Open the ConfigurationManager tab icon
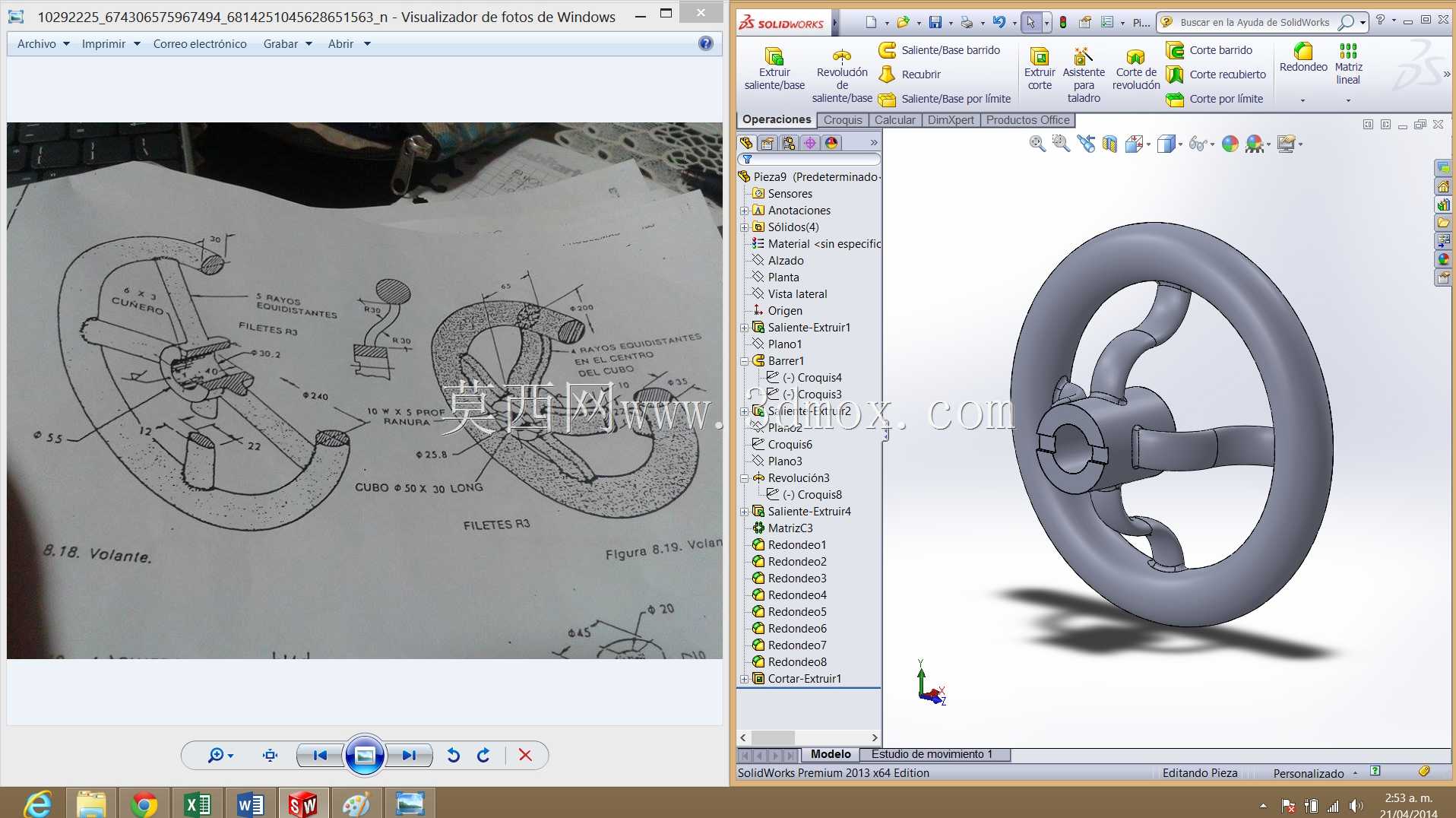Viewport: 1456px width, 818px height. 789,143
